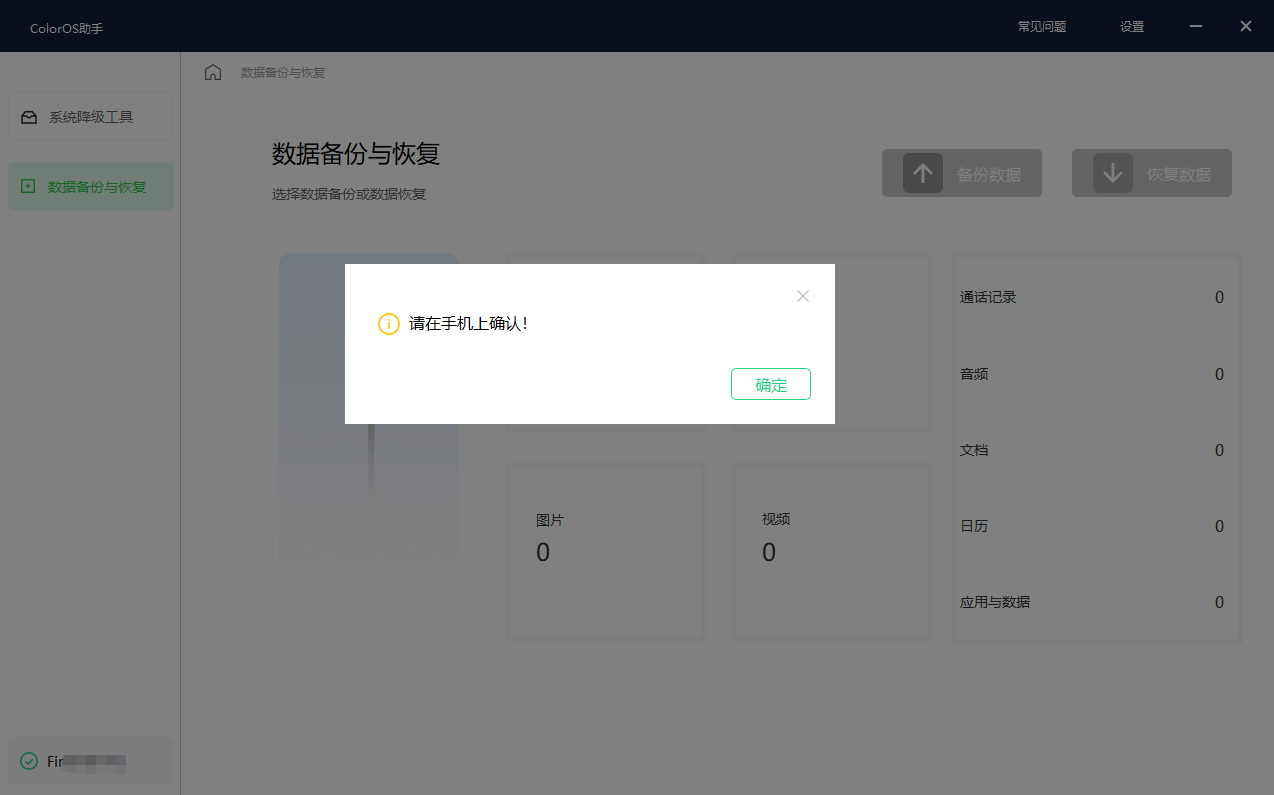The height and width of the screenshot is (795, 1274).
Task: Switch to the 系统降级工具 section
Action: [90, 116]
